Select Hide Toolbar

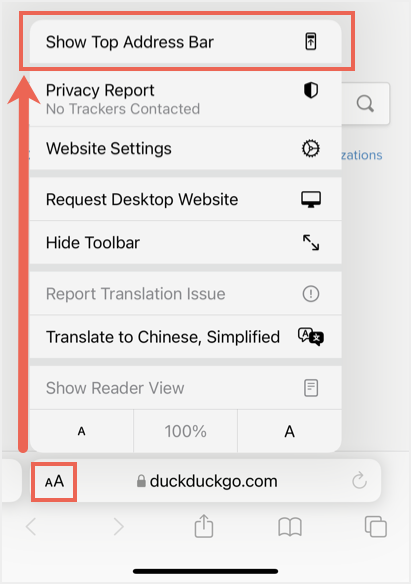[x=185, y=242]
